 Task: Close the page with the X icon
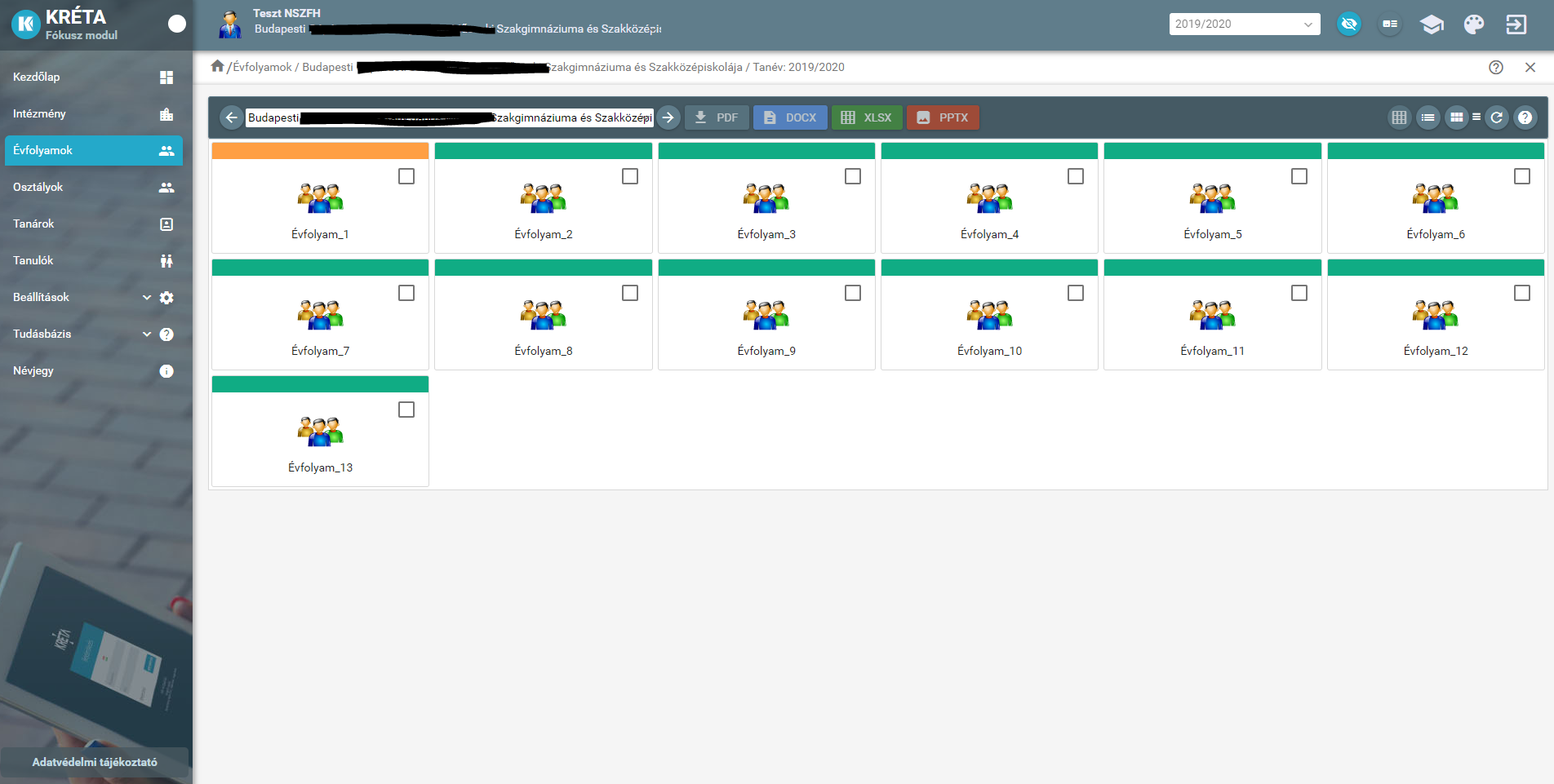[1530, 68]
